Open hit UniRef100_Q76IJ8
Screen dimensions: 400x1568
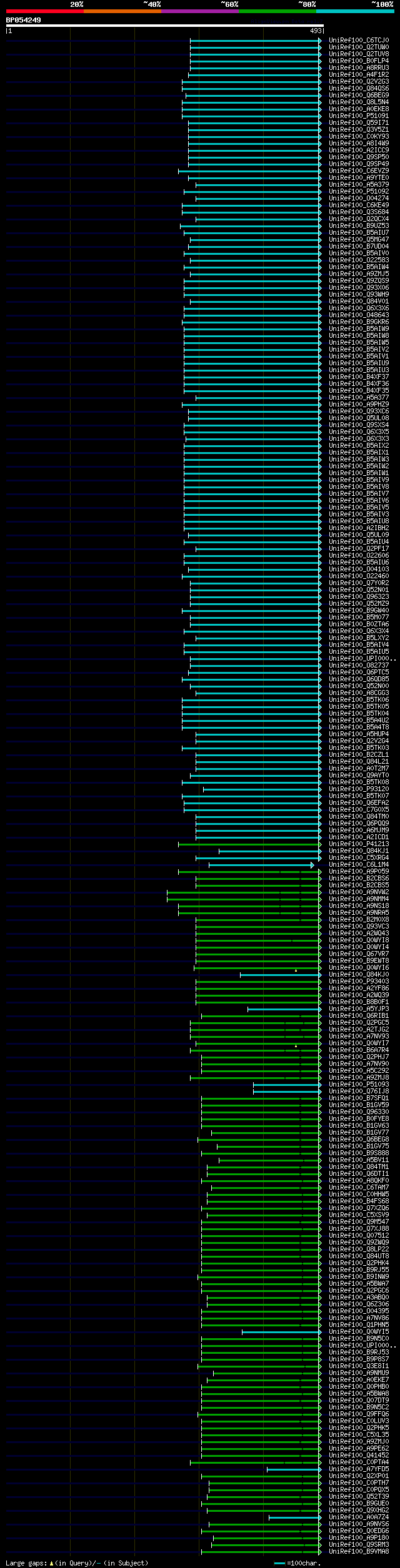pyautogui.click(x=359, y=1092)
